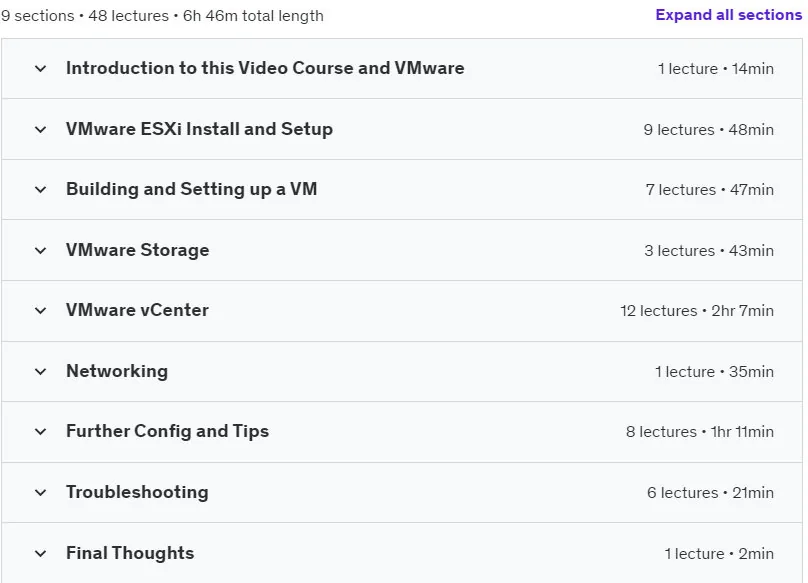Click the Expand all sections link
Screen dimensions: 808x583
pyautogui.click(x=729, y=15)
